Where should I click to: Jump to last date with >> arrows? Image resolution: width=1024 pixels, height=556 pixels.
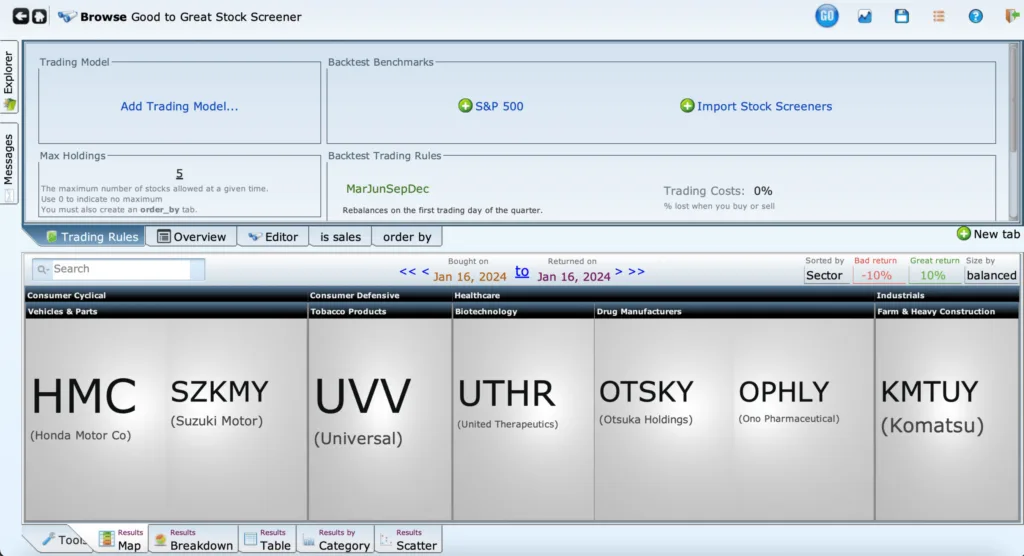[637, 272]
